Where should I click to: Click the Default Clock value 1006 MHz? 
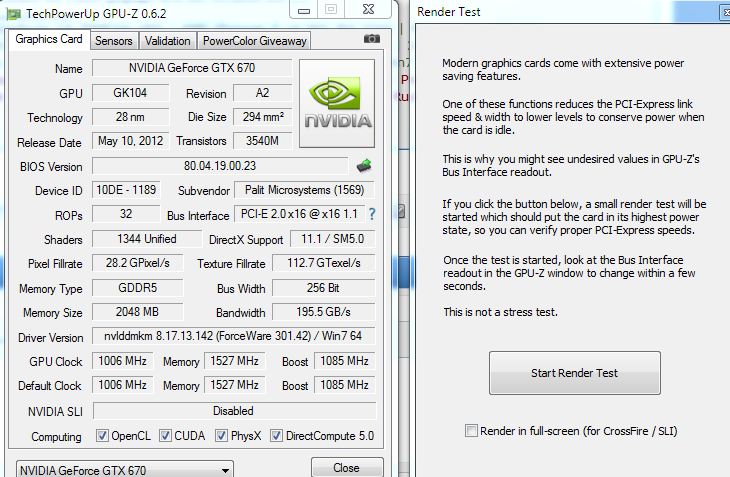[x=122, y=385]
